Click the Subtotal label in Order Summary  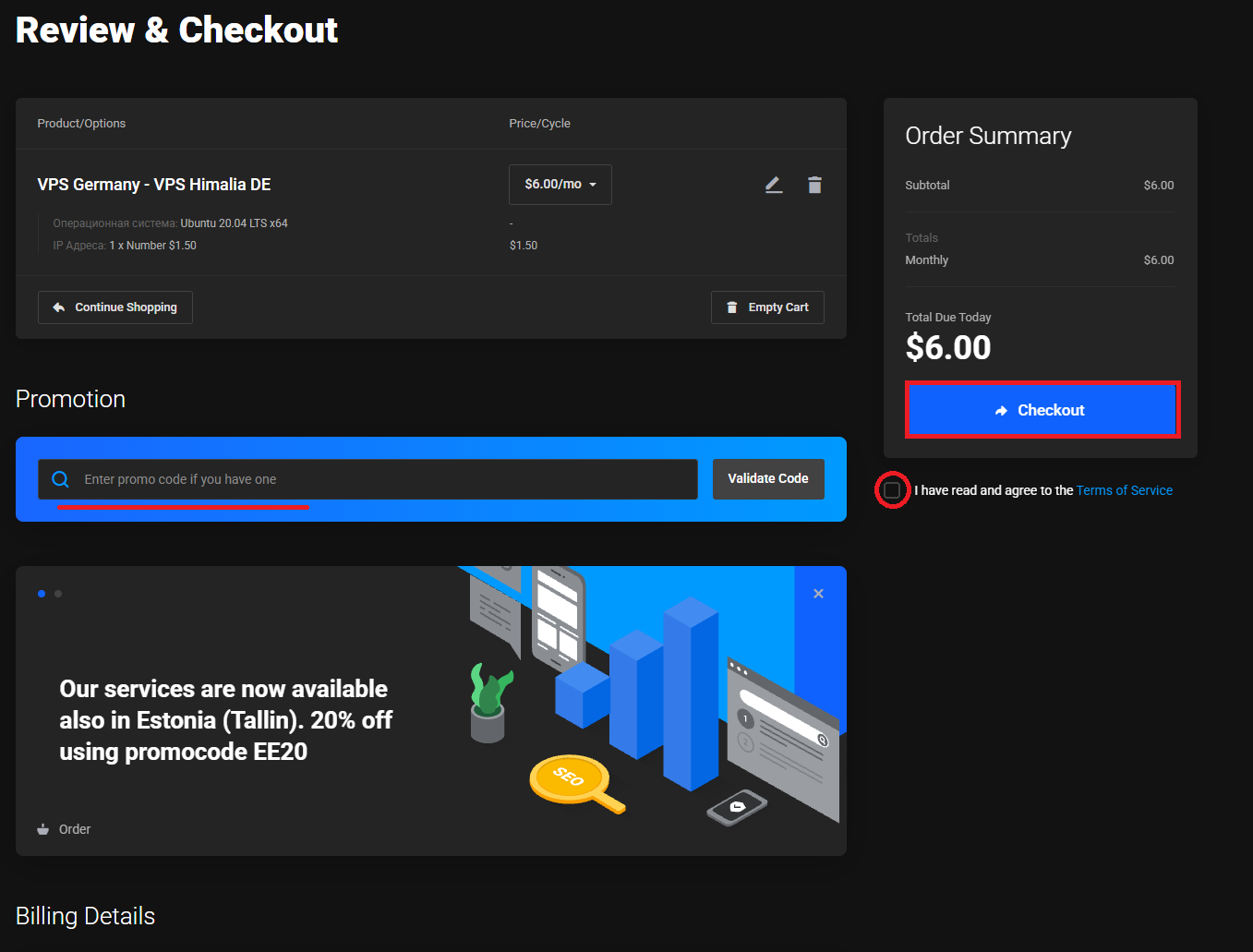point(927,186)
